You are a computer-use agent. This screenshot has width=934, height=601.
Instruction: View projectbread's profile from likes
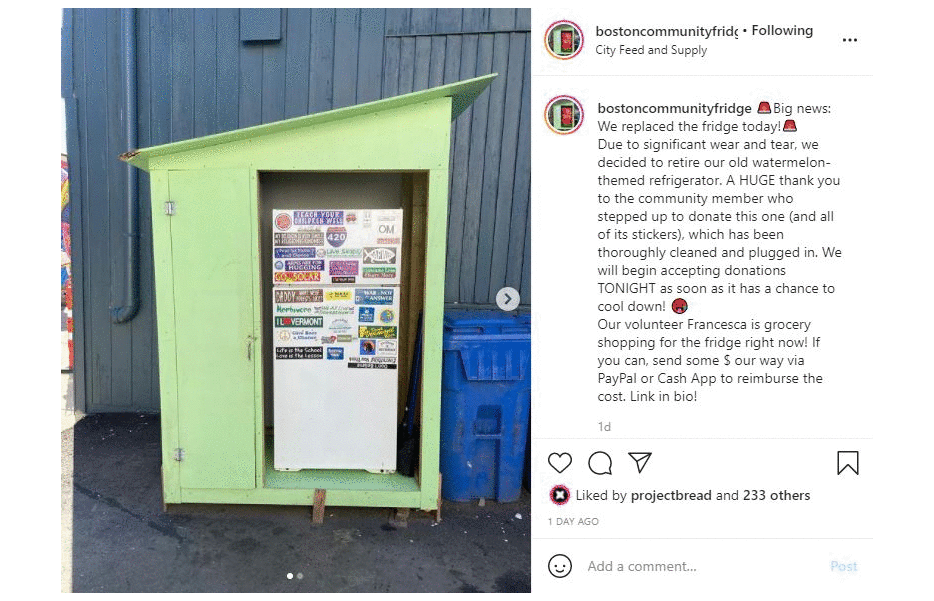coord(671,496)
